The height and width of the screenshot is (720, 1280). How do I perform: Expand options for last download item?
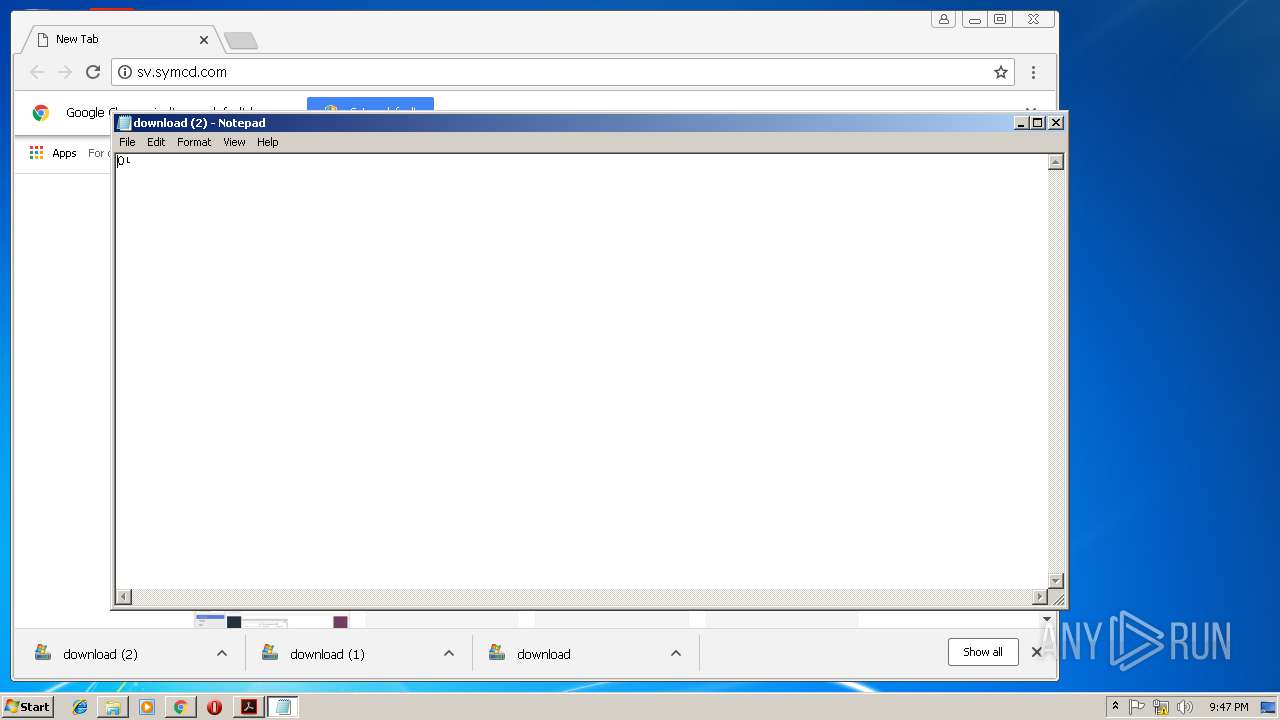coord(676,653)
